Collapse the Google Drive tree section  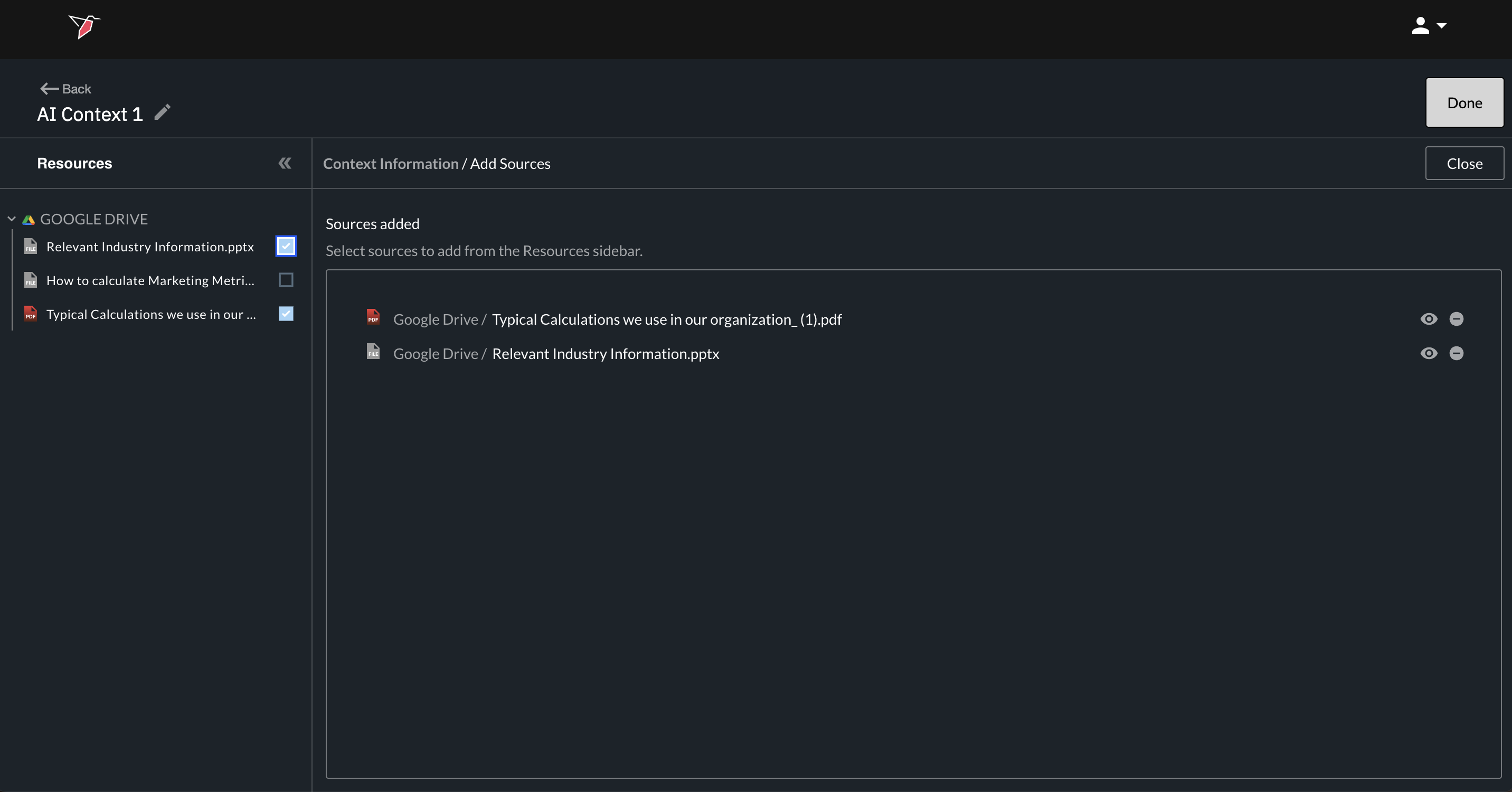(11, 219)
